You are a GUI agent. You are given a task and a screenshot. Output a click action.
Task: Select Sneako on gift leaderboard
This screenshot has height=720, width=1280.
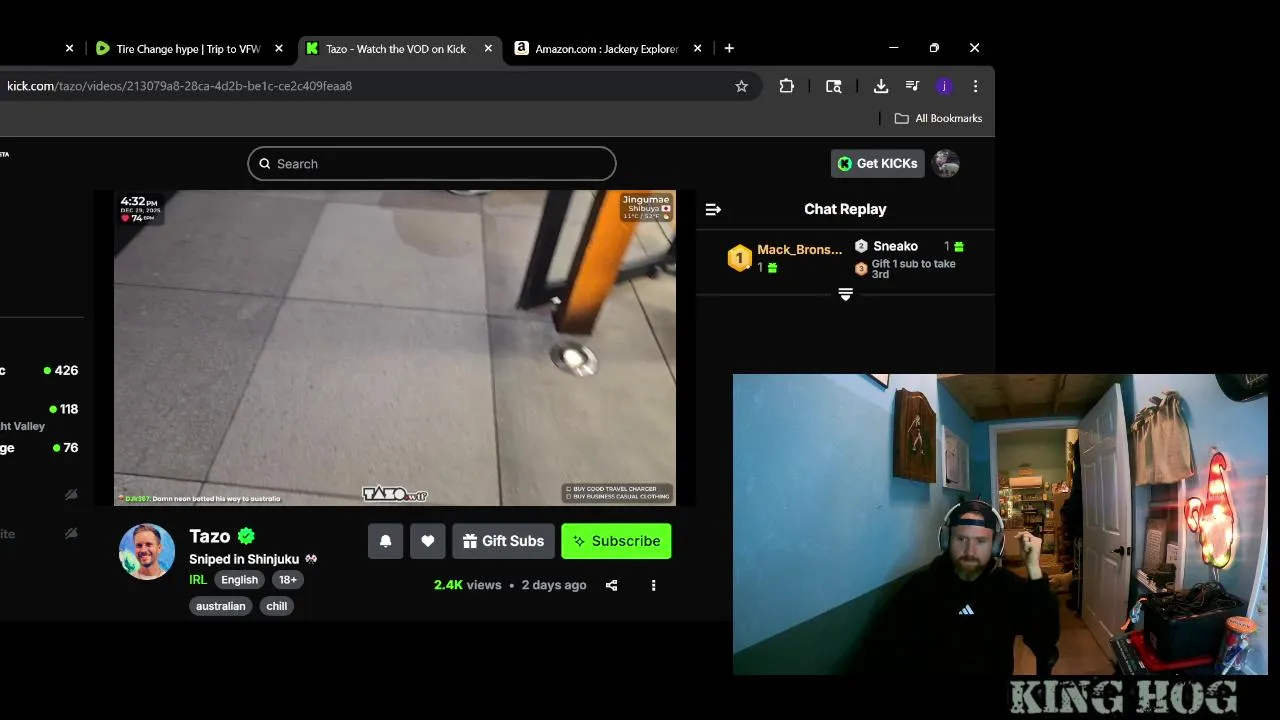(x=895, y=246)
